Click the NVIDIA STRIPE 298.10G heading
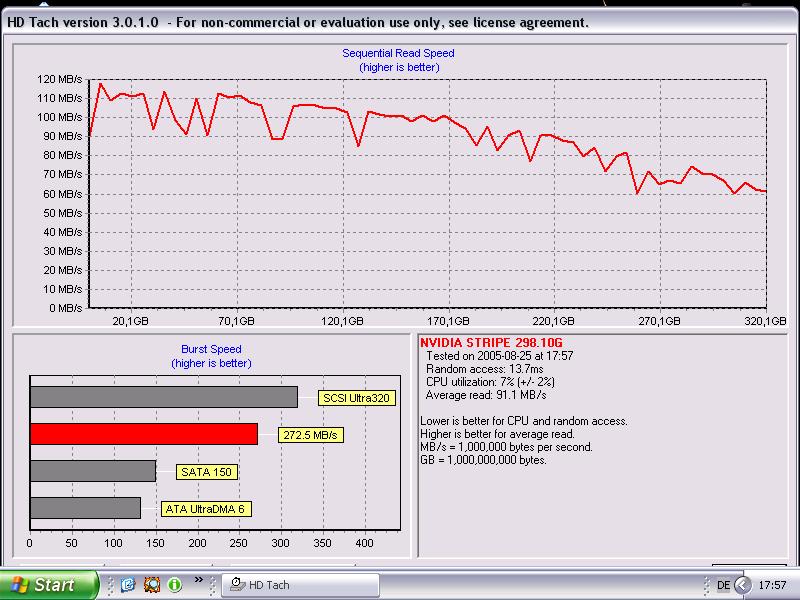 pos(491,343)
